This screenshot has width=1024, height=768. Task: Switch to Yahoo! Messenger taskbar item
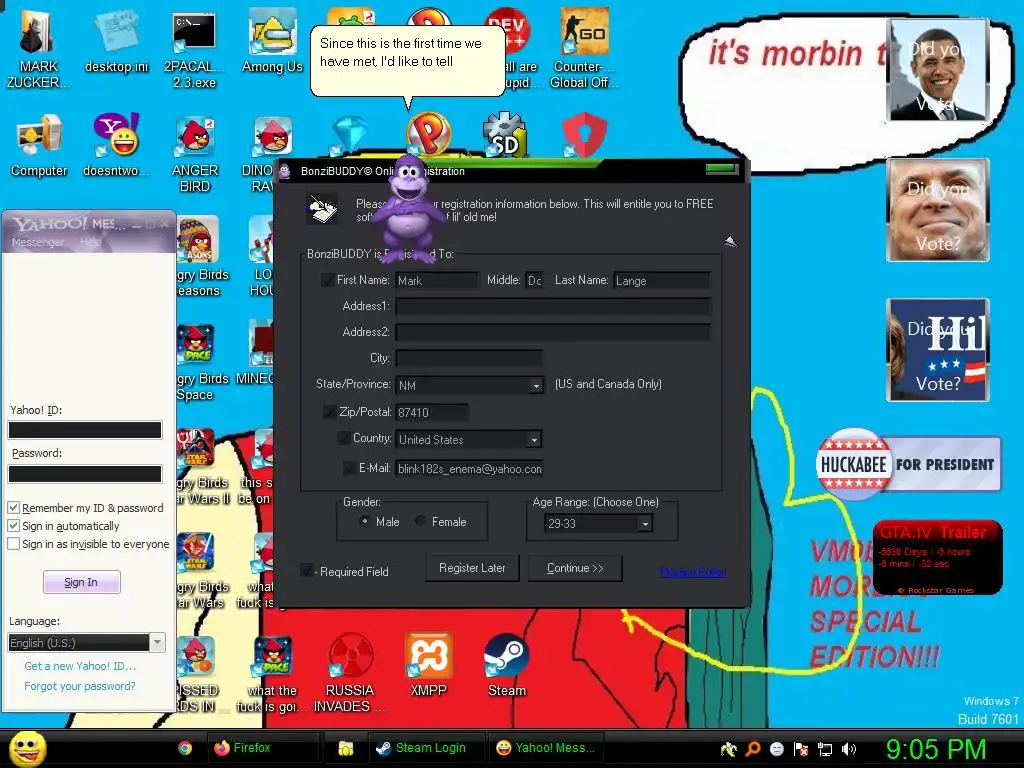tap(546, 748)
